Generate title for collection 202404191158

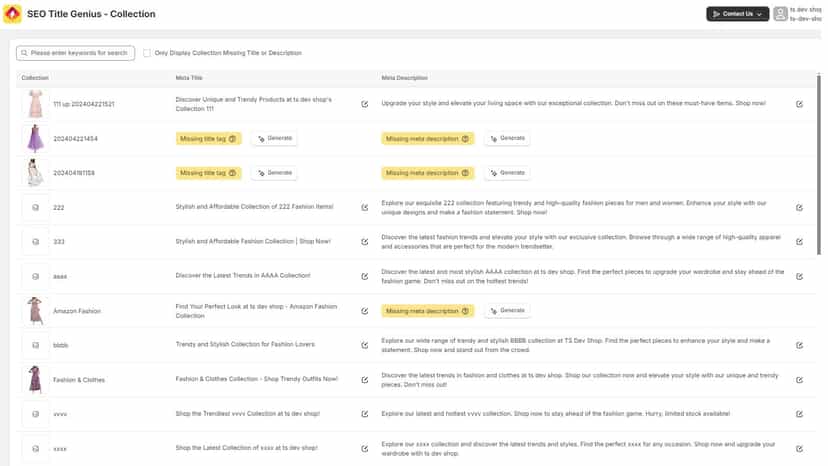point(275,173)
